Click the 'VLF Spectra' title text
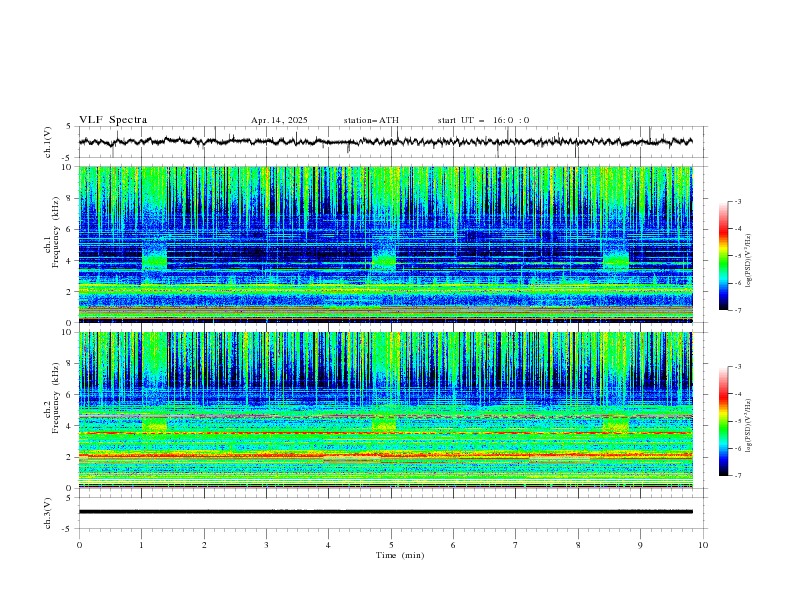The height and width of the screenshot is (612, 792). click(x=113, y=120)
